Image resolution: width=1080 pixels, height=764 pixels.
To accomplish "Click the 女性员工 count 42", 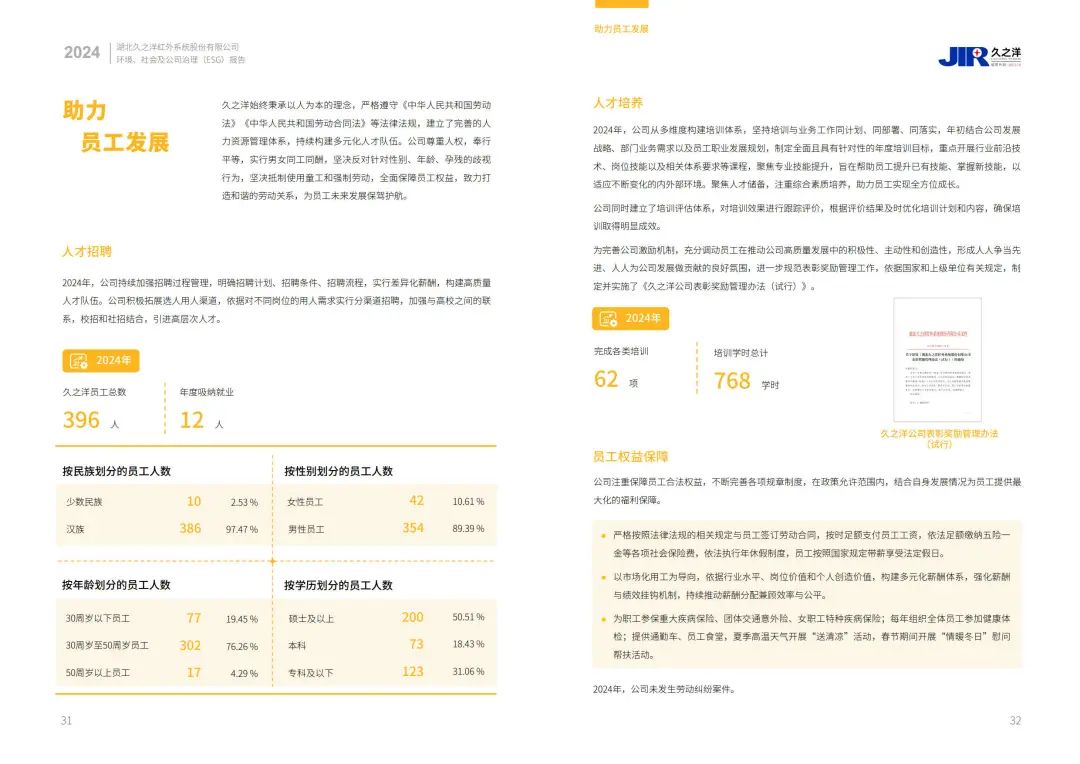I will click(x=417, y=500).
